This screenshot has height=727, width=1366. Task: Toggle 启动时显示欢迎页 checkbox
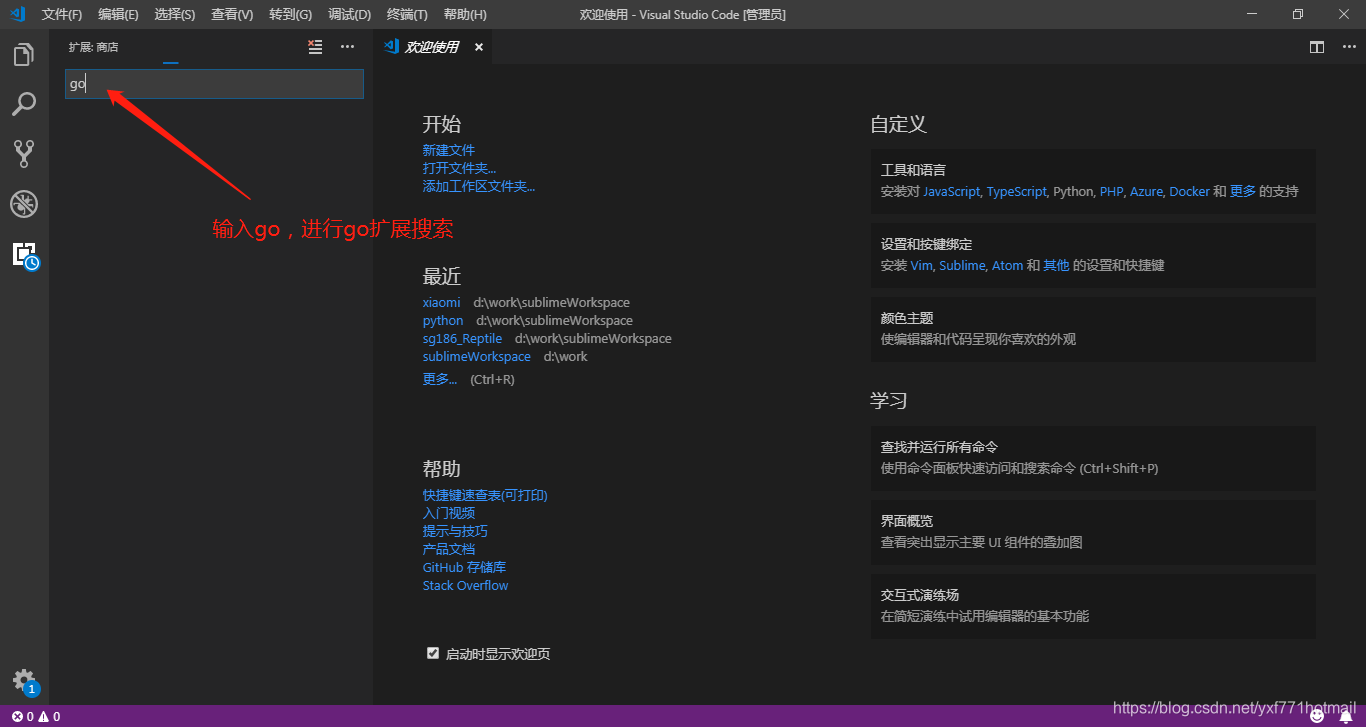[x=433, y=653]
